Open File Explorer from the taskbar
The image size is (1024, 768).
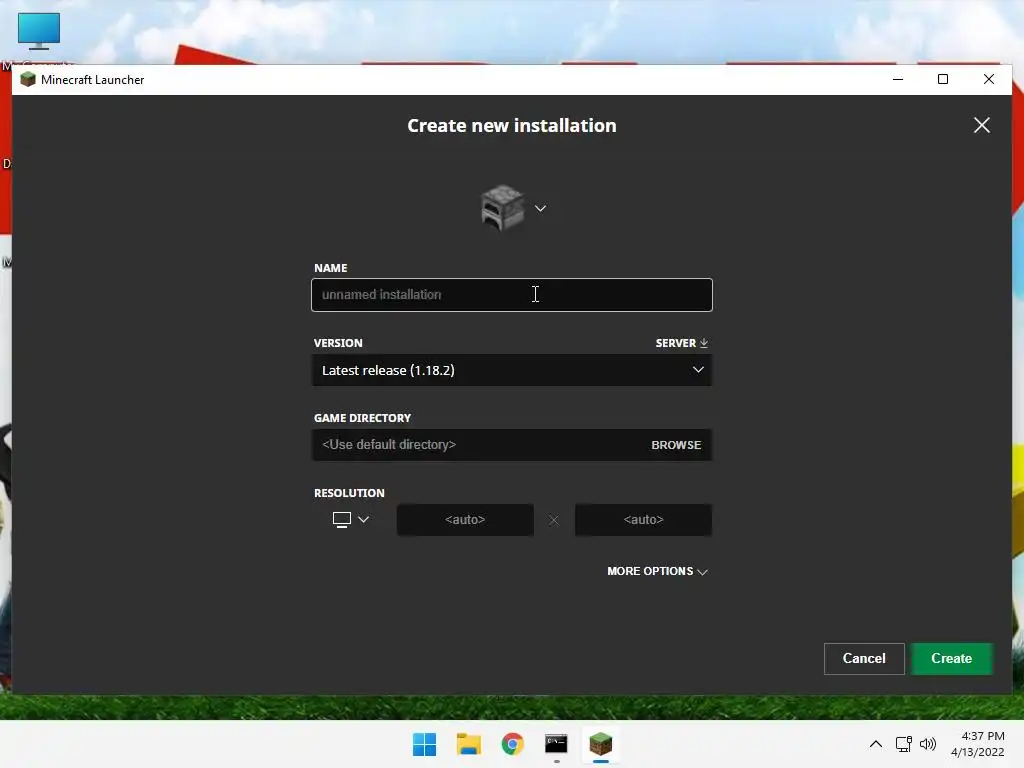click(468, 744)
